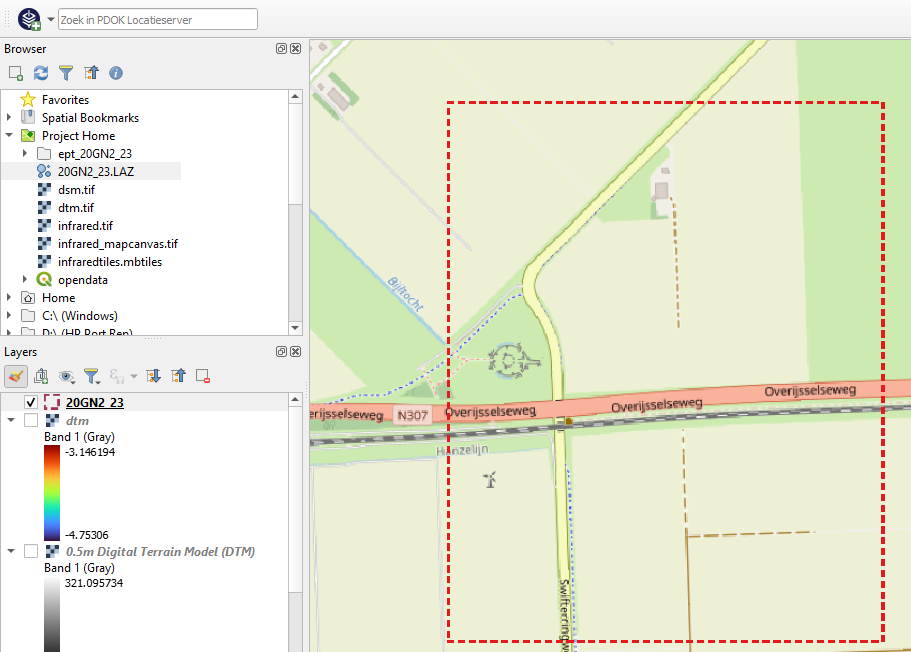Collapse all layers in Layers panel
Viewport: 911px width, 652px height.
point(178,376)
